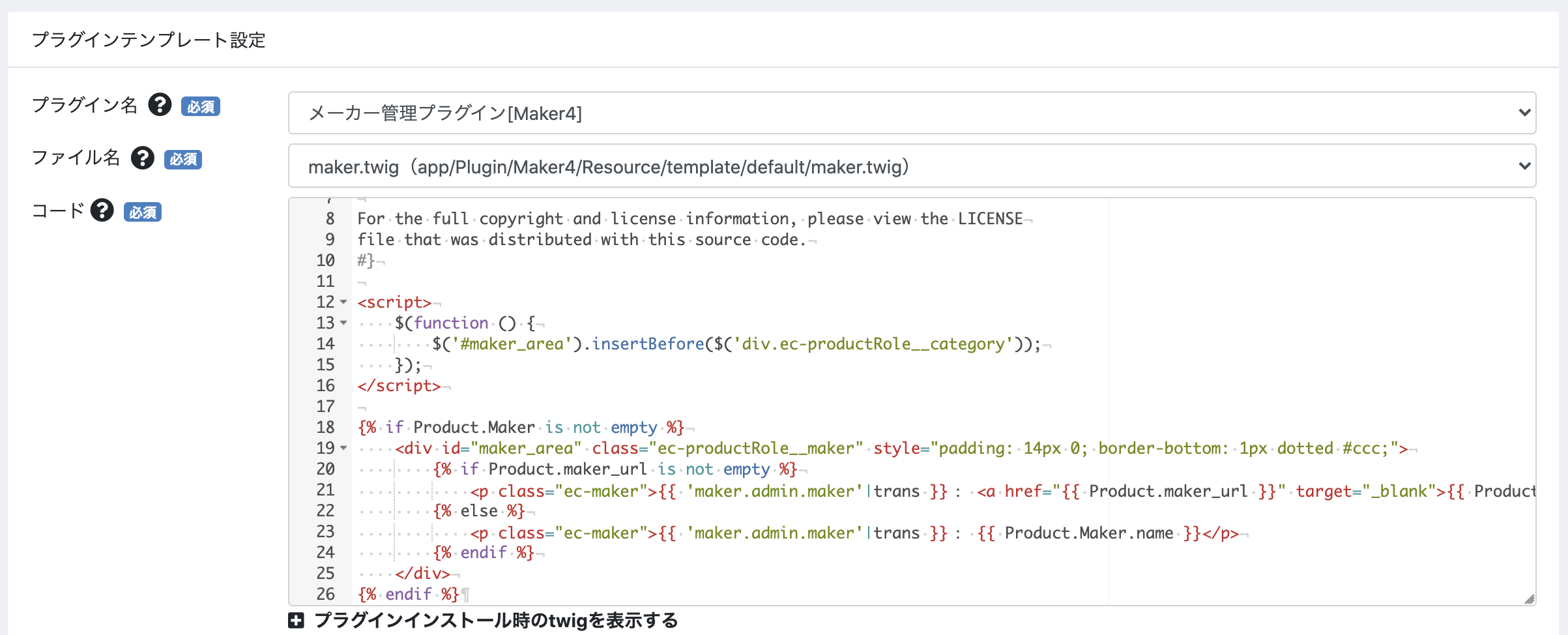Open the plugin name dropdown メーカー管理プラグイン[Maker4]
This screenshot has width=1568, height=635.
click(x=912, y=113)
